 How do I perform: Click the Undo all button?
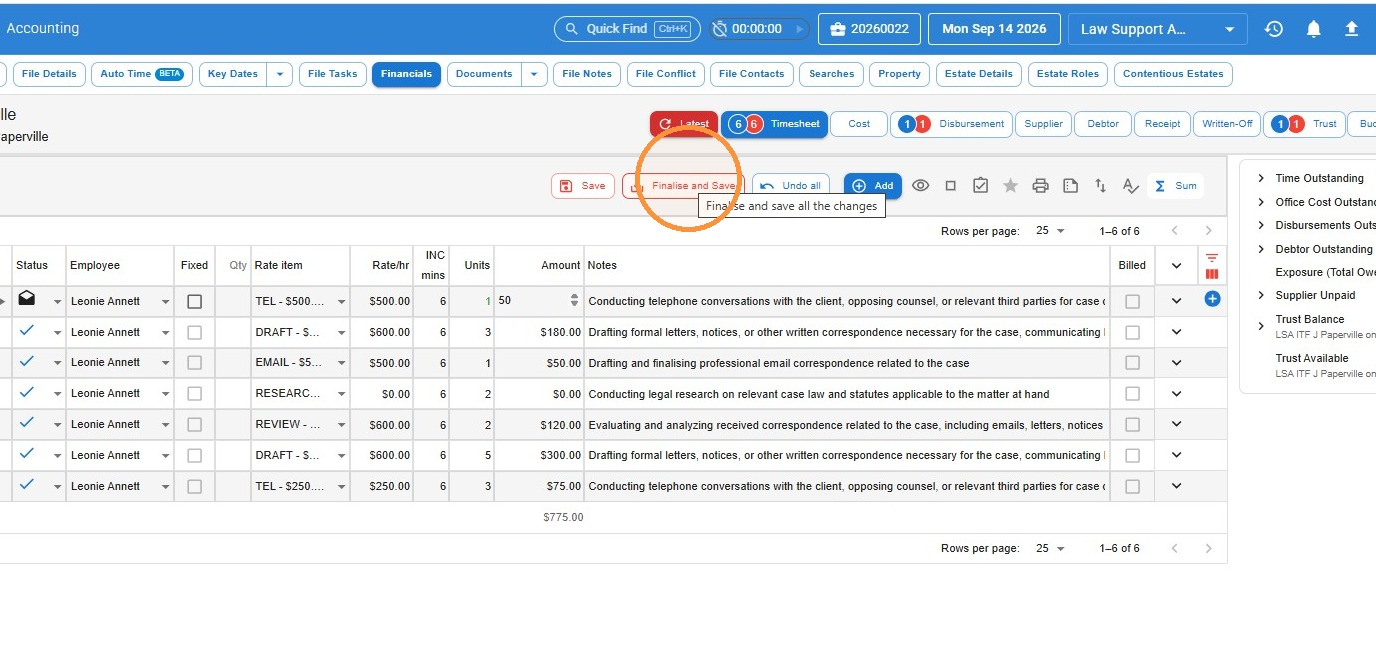(791, 186)
